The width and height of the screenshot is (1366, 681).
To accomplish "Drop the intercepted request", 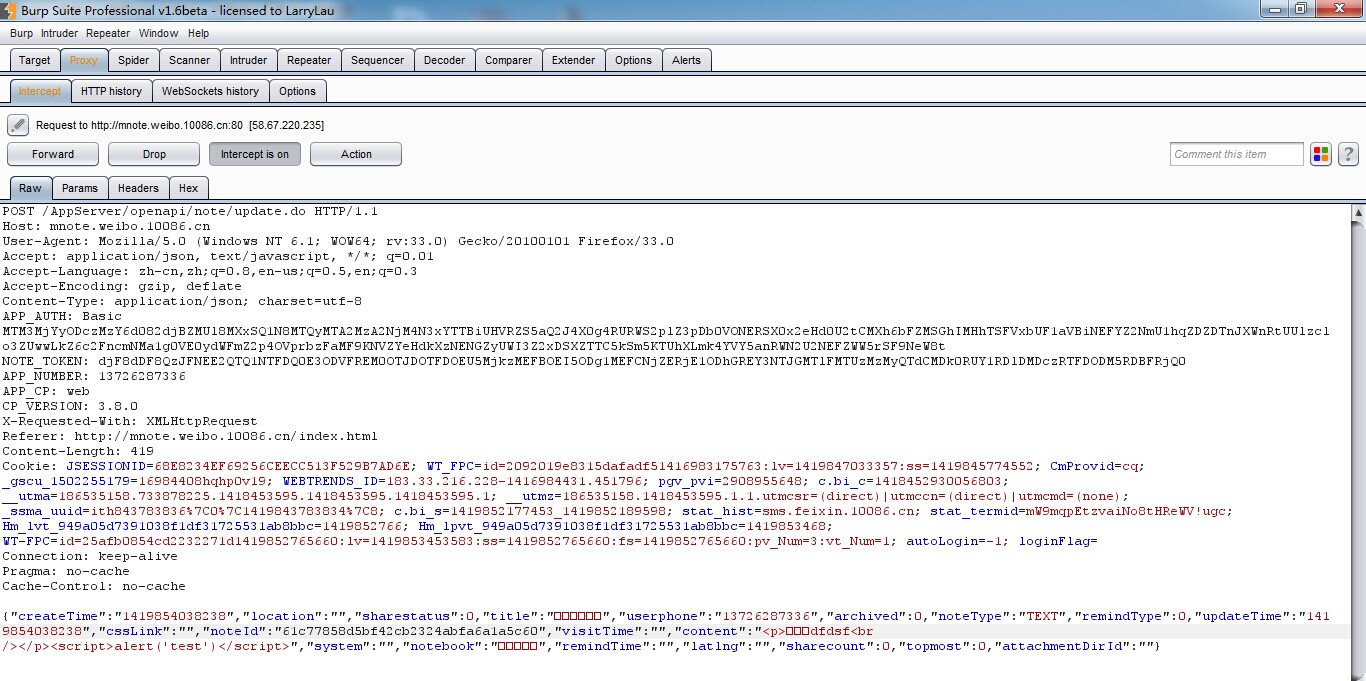I will pos(154,154).
